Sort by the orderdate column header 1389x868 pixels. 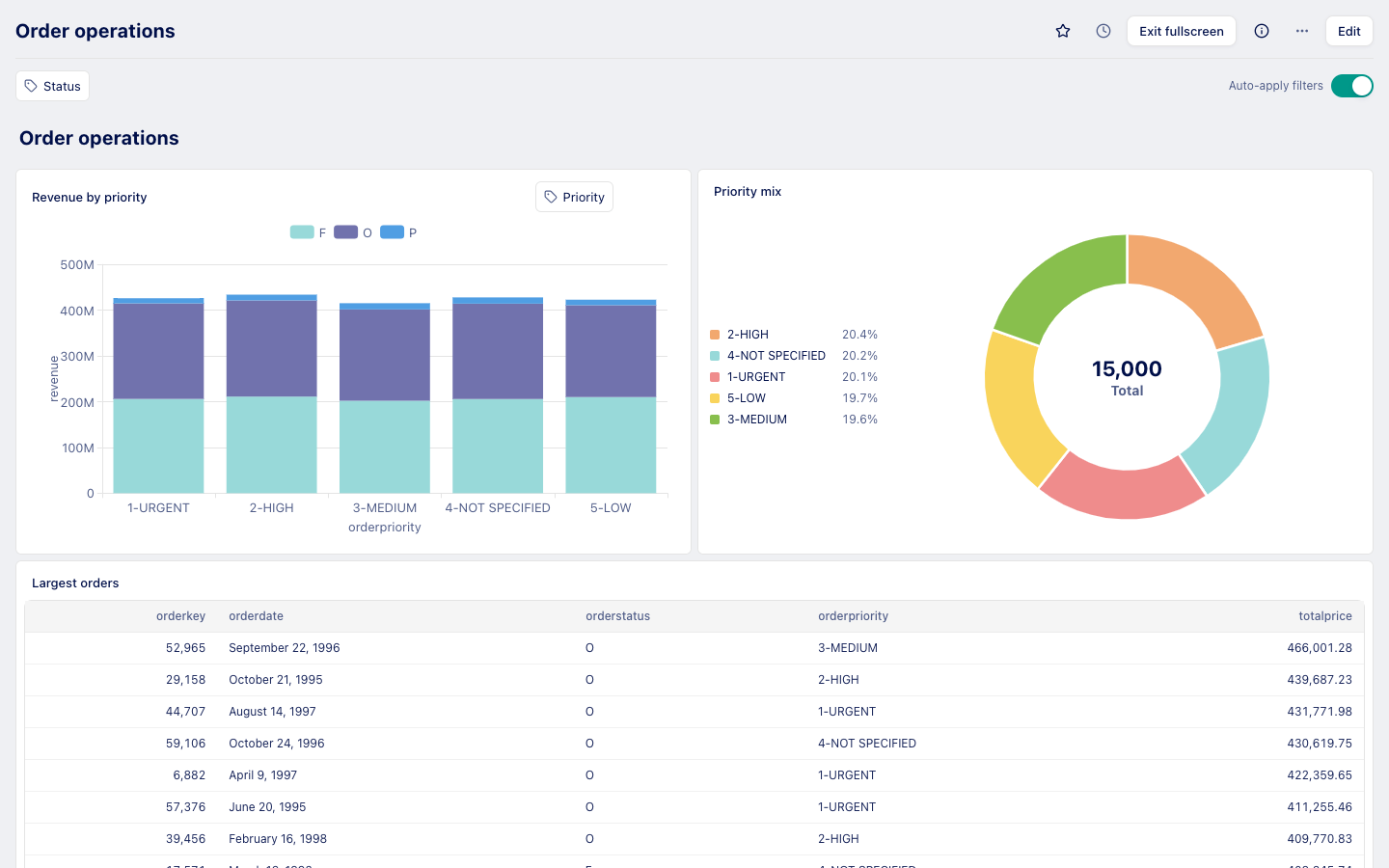[x=256, y=616]
